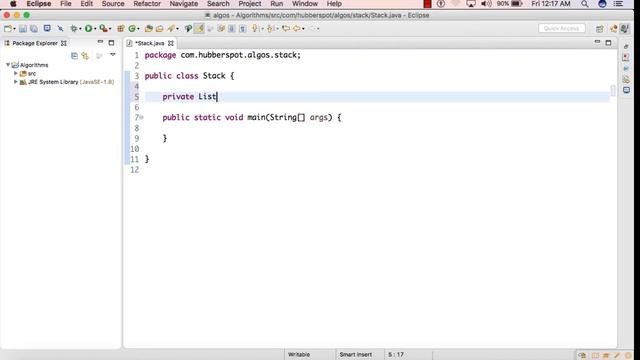Maximize the editor area
The height and width of the screenshot is (360, 640).
coord(608,43)
